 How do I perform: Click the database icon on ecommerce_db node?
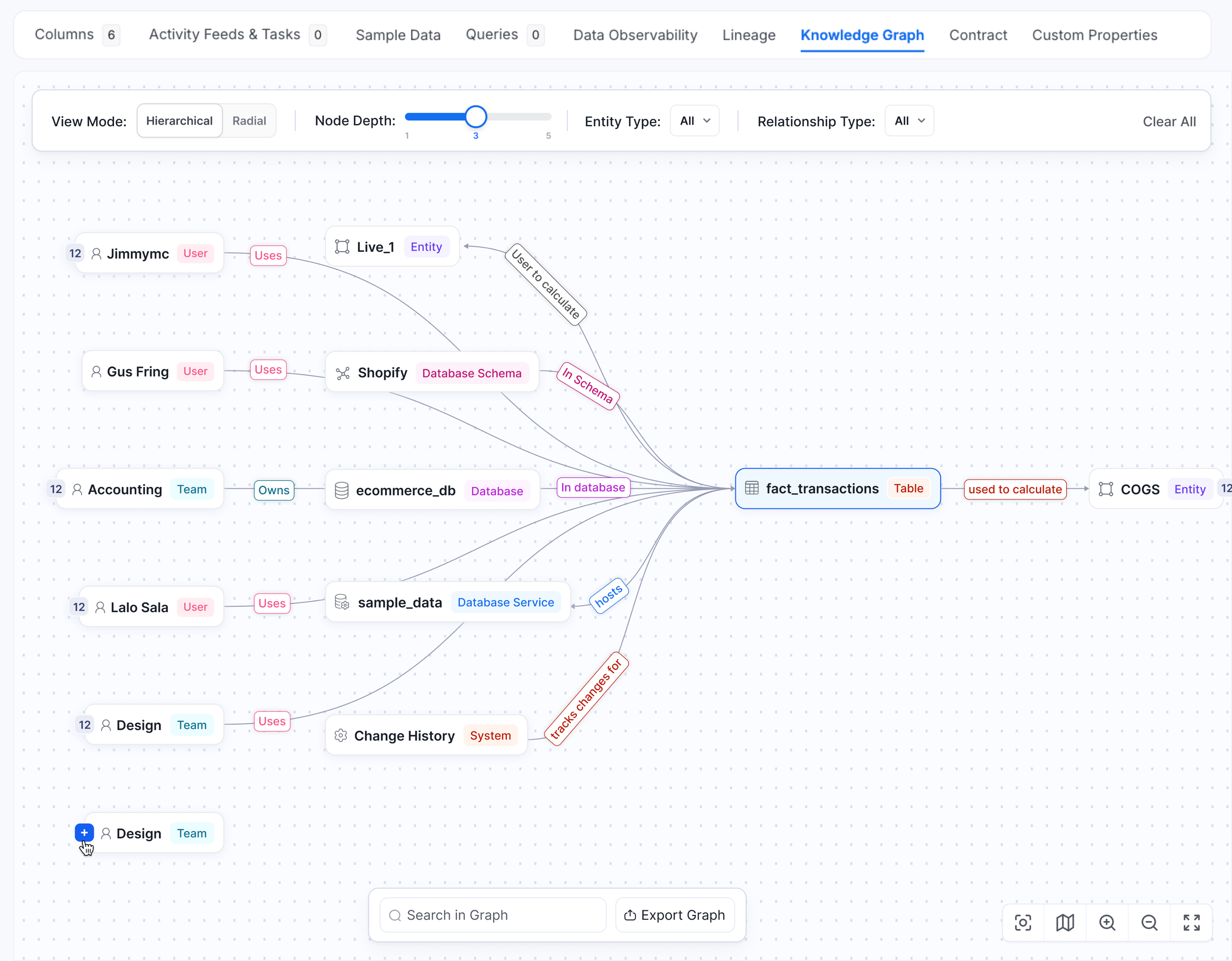pyautogui.click(x=342, y=490)
